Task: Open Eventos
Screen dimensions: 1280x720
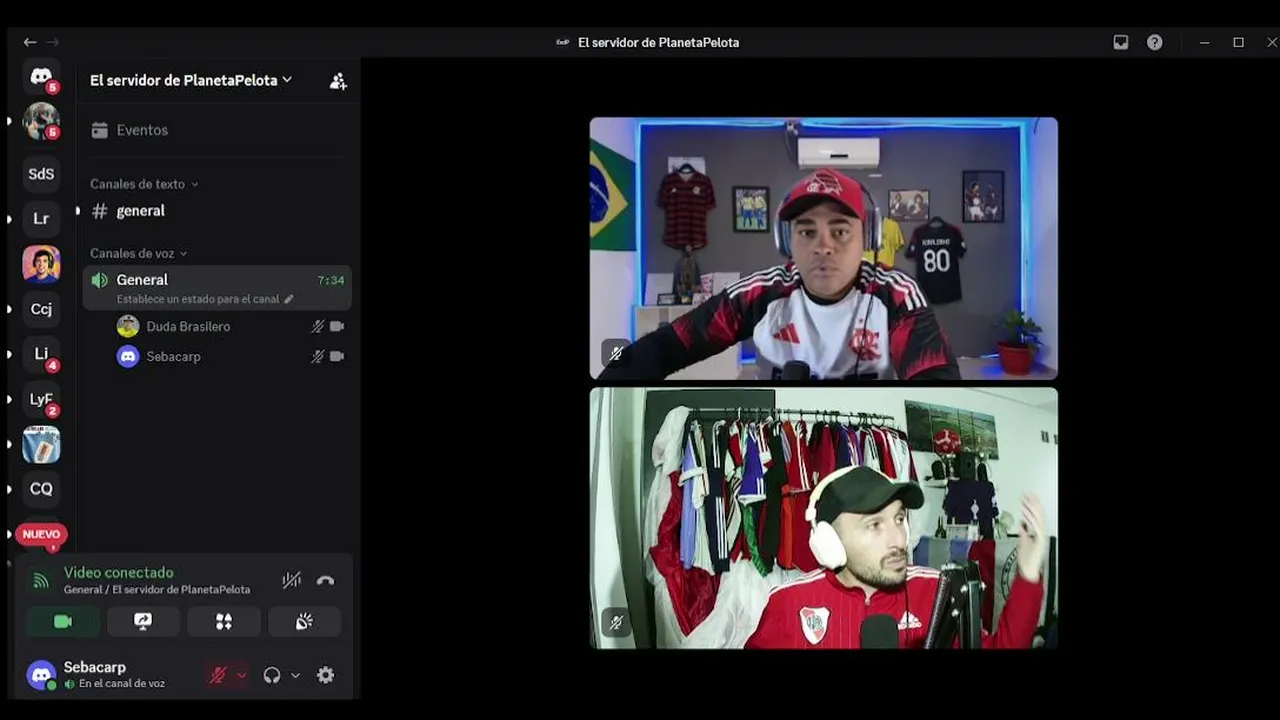Action: coord(217,130)
